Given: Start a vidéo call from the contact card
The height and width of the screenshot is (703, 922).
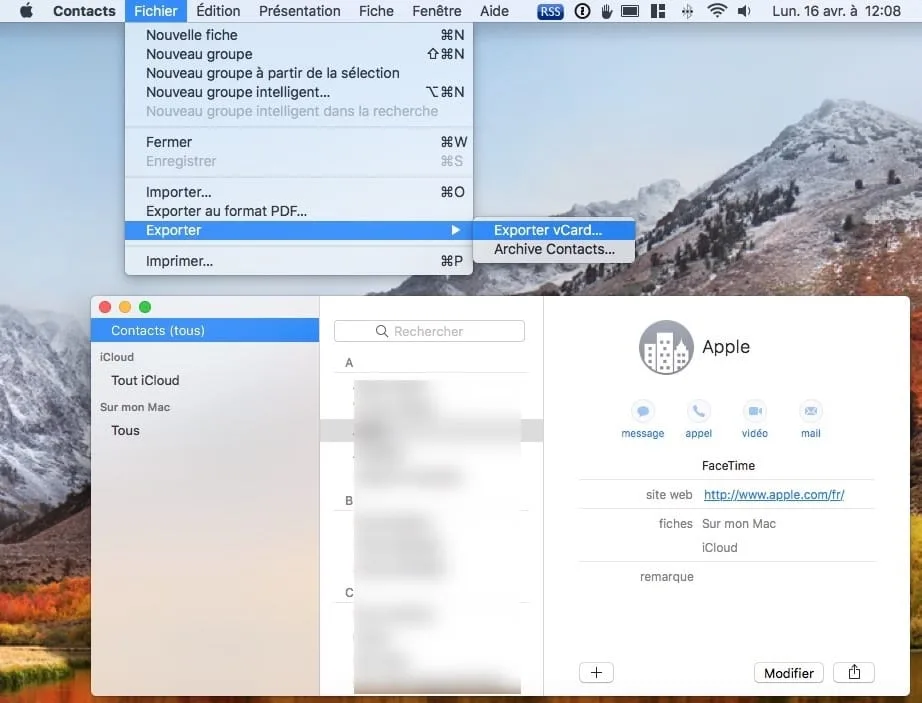Looking at the screenshot, I should click(x=754, y=412).
